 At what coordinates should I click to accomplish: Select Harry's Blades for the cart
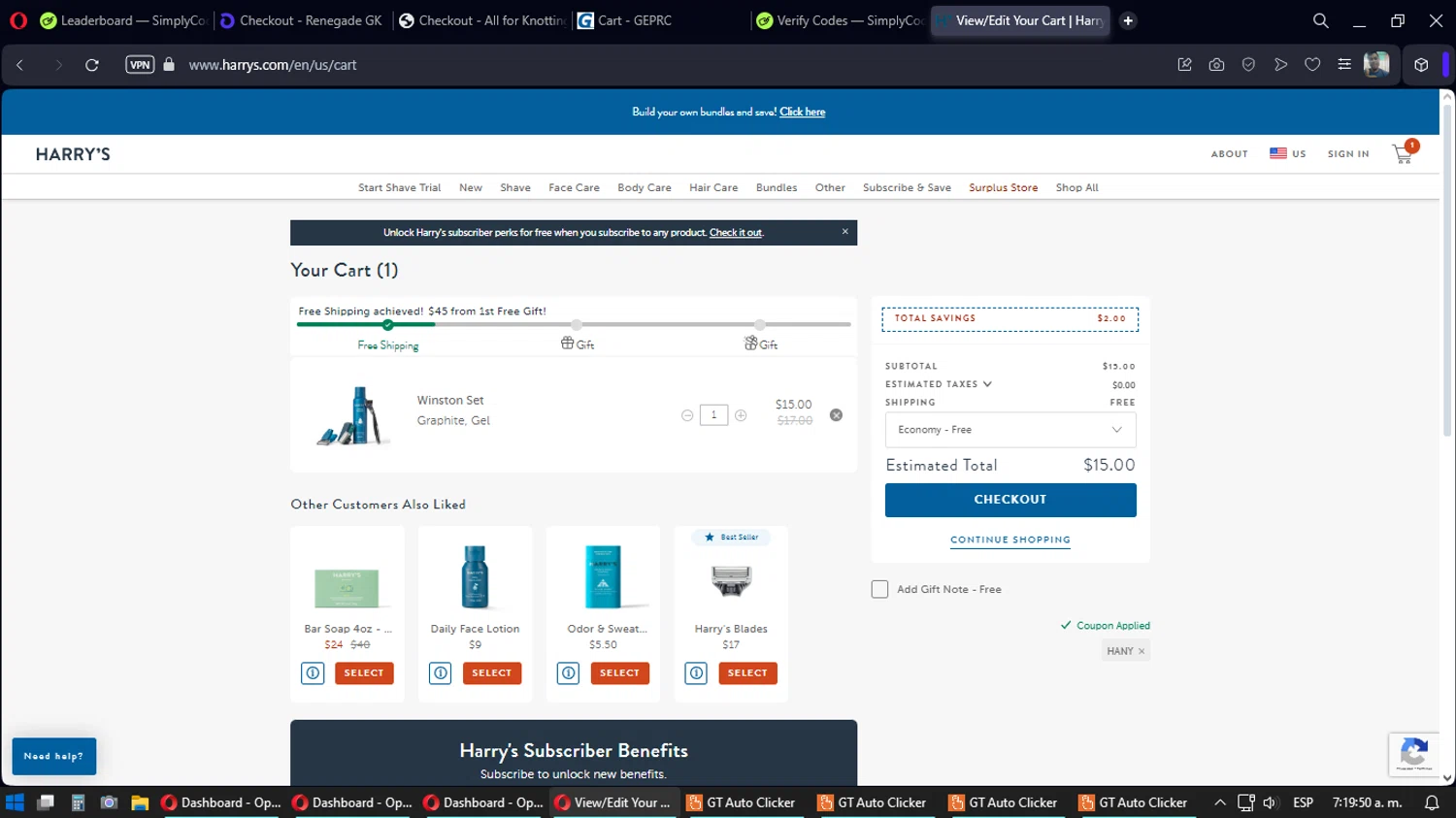pyautogui.click(x=747, y=672)
